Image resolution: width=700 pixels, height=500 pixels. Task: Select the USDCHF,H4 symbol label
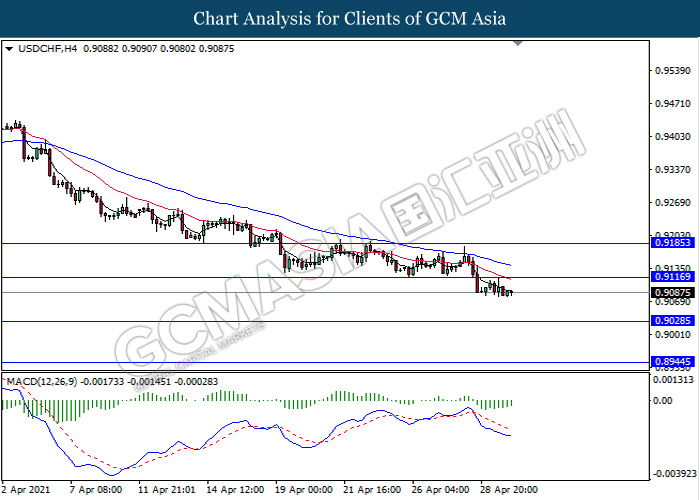coord(47,49)
